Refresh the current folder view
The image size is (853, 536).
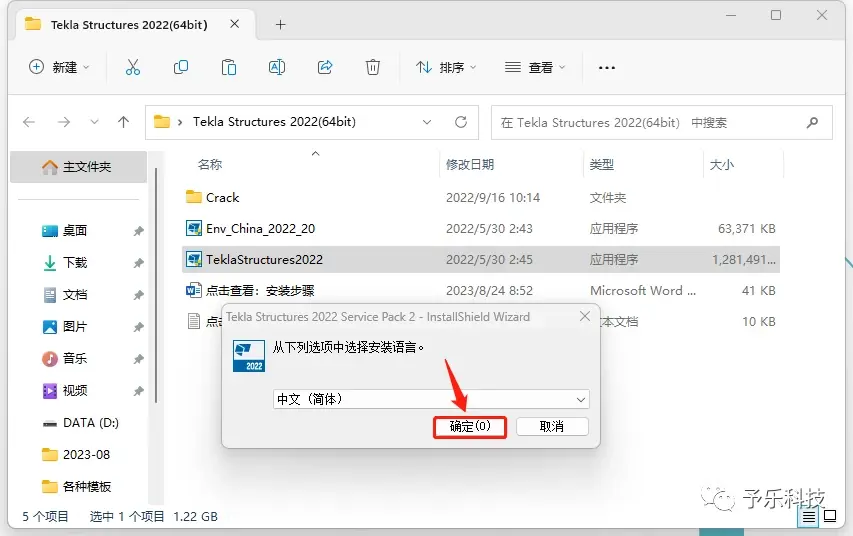tap(461, 122)
